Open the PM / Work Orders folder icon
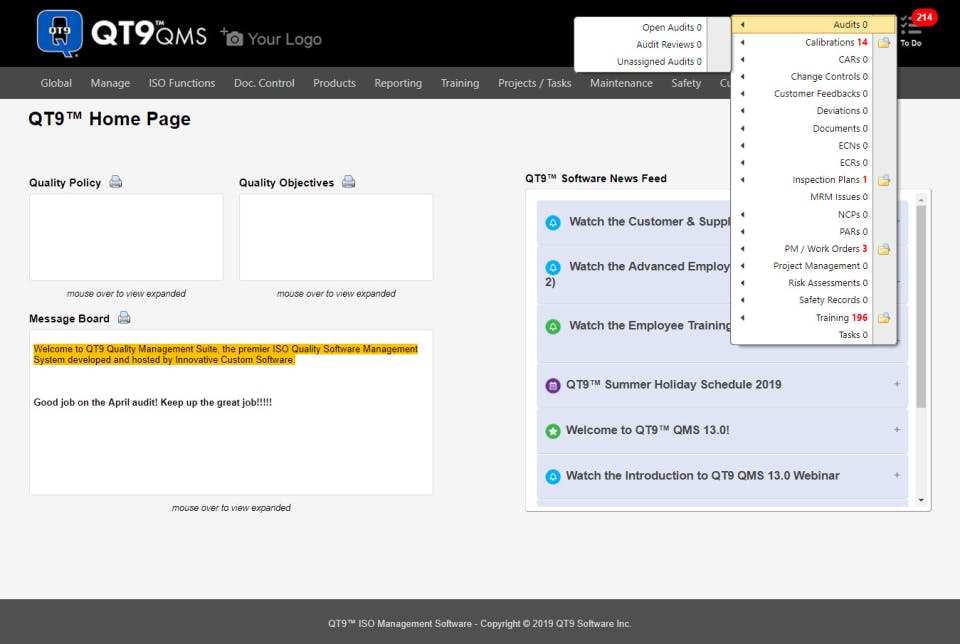Viewport: 960px width, 644px height. click(884, 249)
